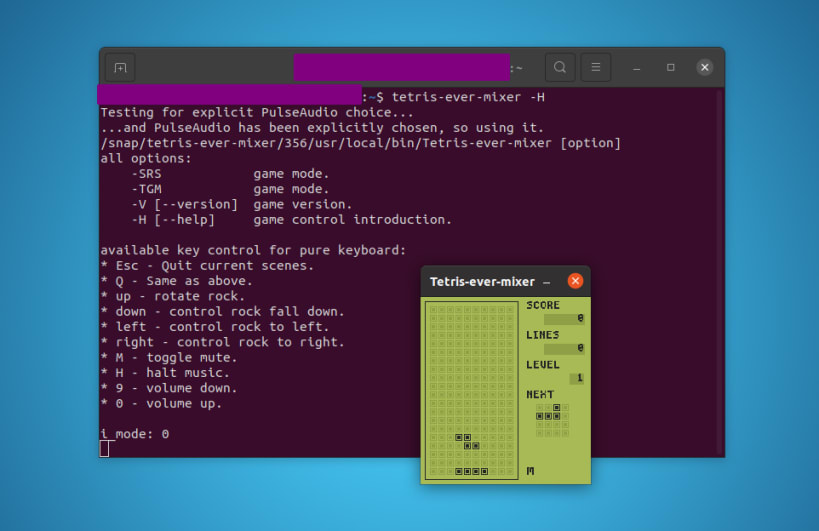The image size is (819, 531).
Task: Click the 'M - toggle mute.' line
Action: 169,358
